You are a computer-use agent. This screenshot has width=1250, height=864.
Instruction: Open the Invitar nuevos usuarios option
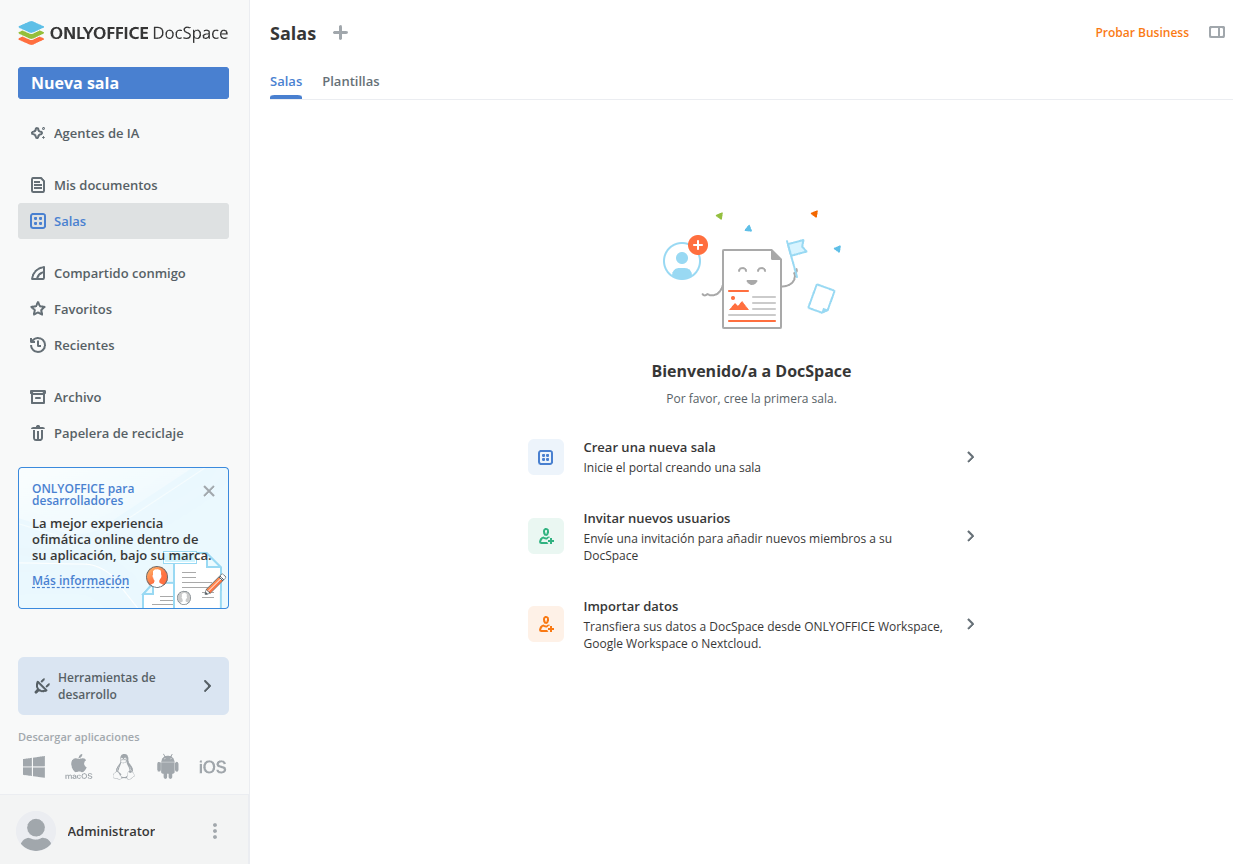[x=751, y=537]
